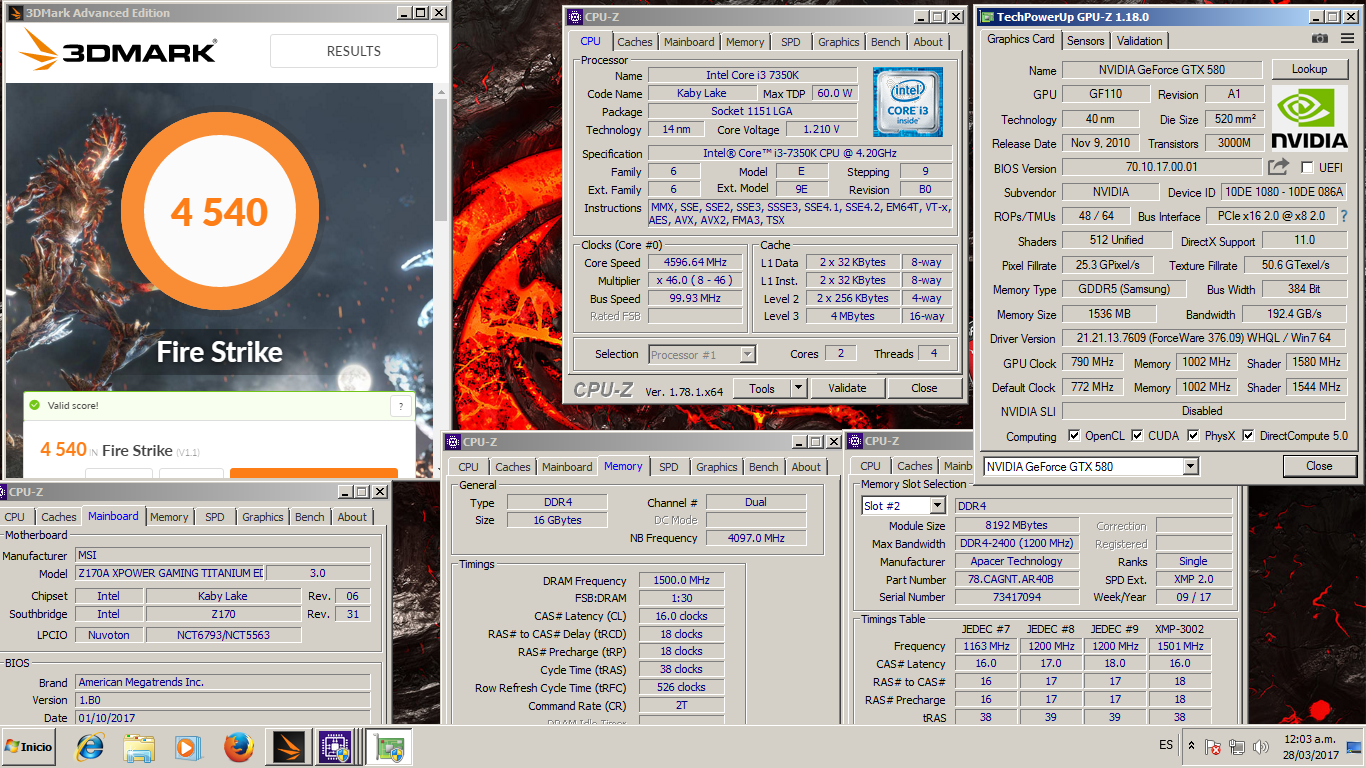
Task: Open the NVIDIA GeForce GTX 580 GPU selector
Action: click(1090, 466)
